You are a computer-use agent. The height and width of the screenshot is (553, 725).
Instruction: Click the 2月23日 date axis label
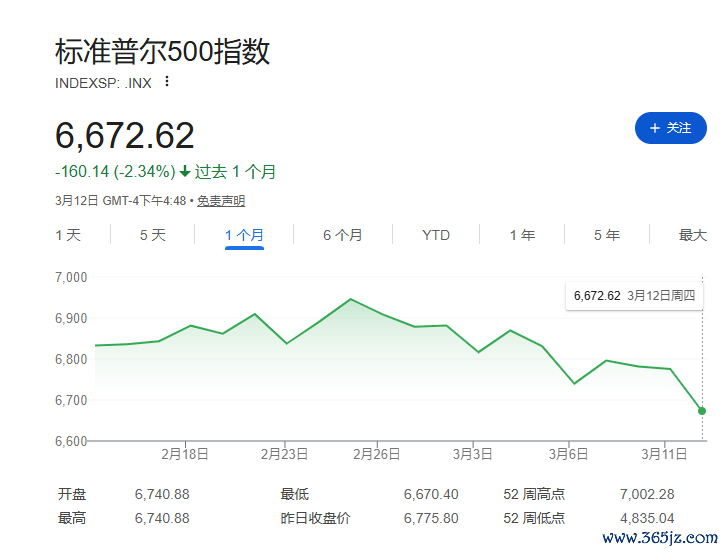click(284, 454)
